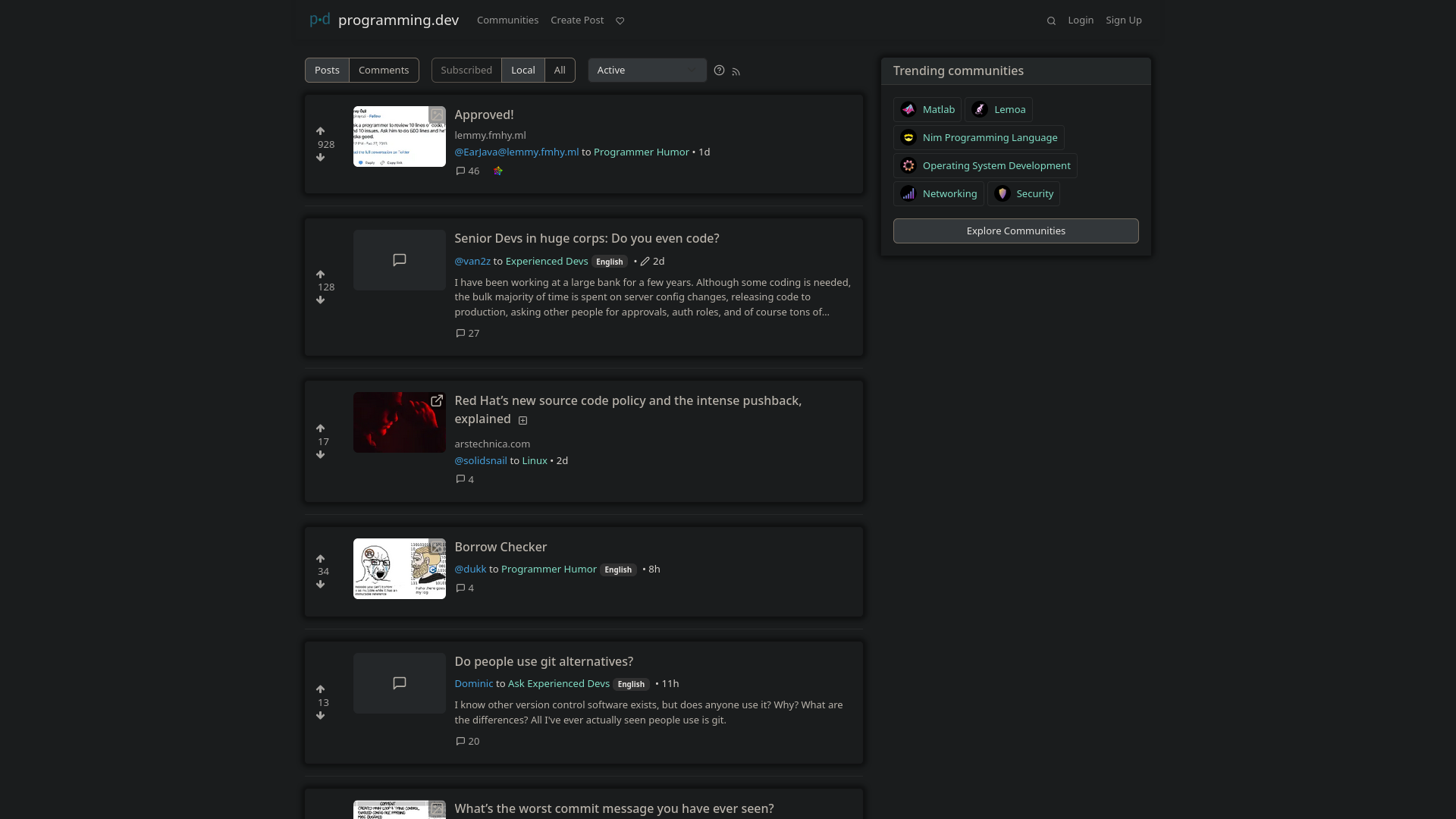
Task: Select the All listing filter
Action: [x=560, y=71]
